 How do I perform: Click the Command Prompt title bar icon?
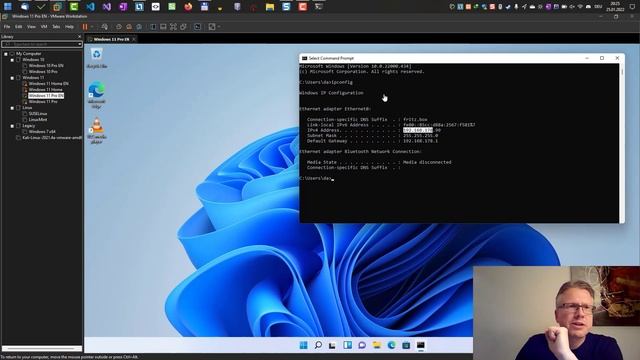click(304, 58)
